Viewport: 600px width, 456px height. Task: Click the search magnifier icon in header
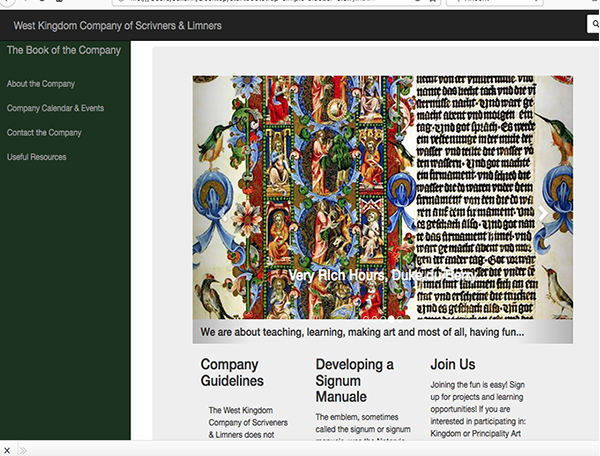tap(595, 24)
